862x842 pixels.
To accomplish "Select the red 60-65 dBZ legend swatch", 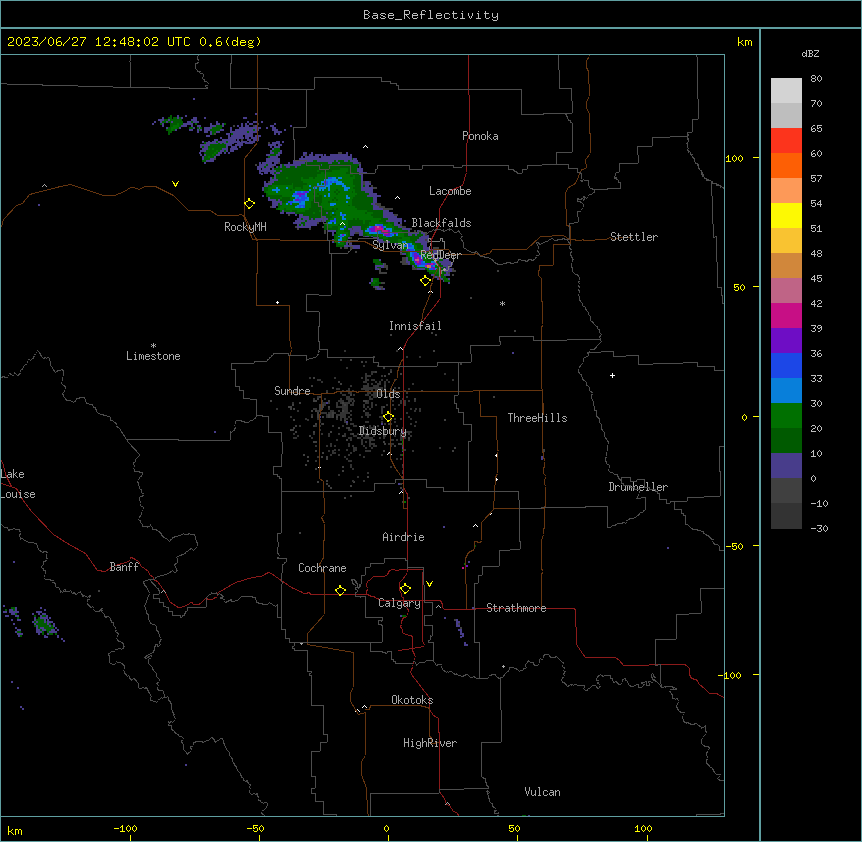I will tap(786, 140).
